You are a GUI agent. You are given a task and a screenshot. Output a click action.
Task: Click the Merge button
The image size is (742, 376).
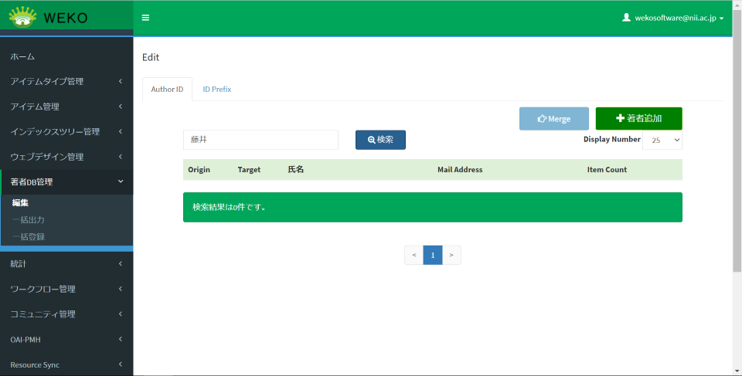click(x=554, y=119)
